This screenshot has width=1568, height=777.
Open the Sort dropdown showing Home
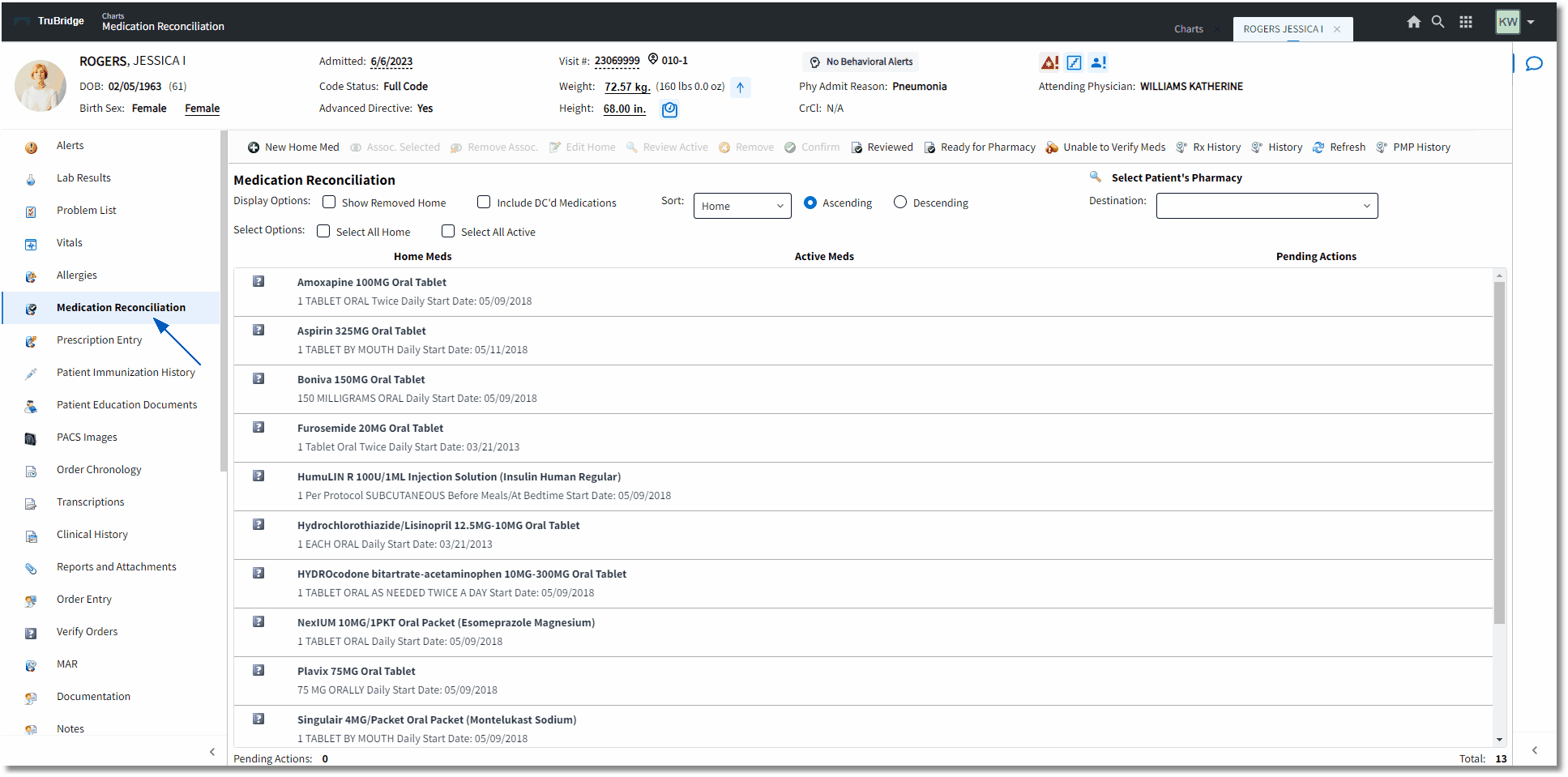[x=742, y=206]
